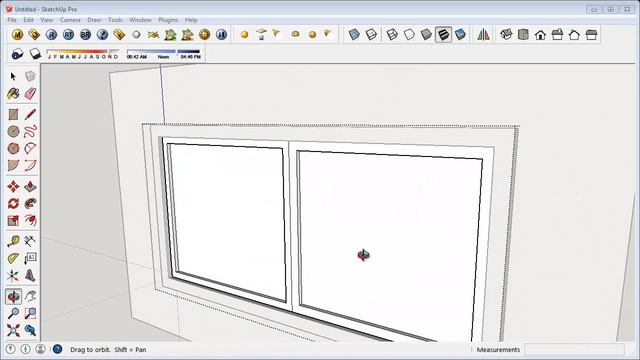
Task: Pick the Tape Measure tool
Action: (13, 241)
